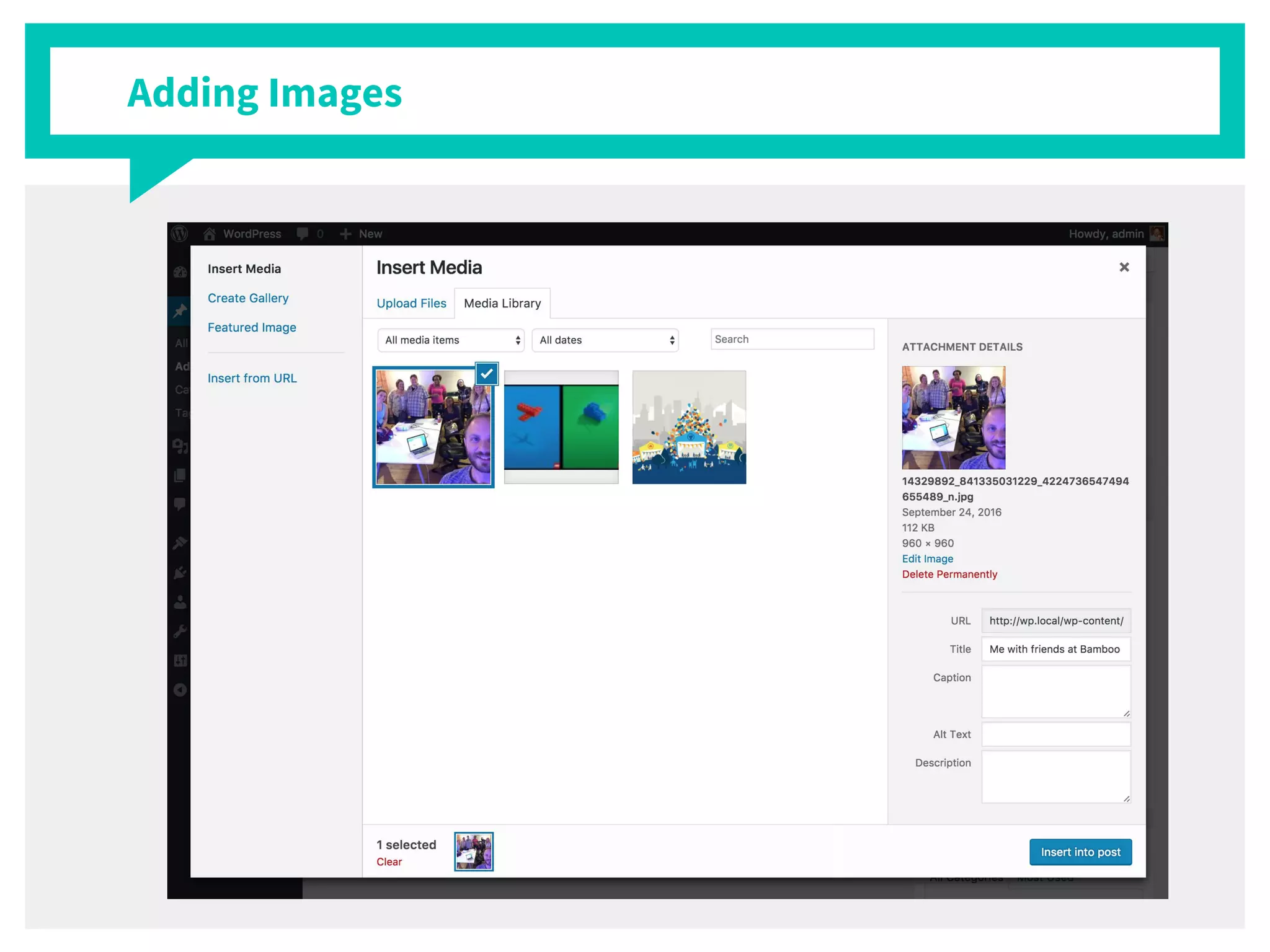Focus the Search media field

[x=793, y=339]
